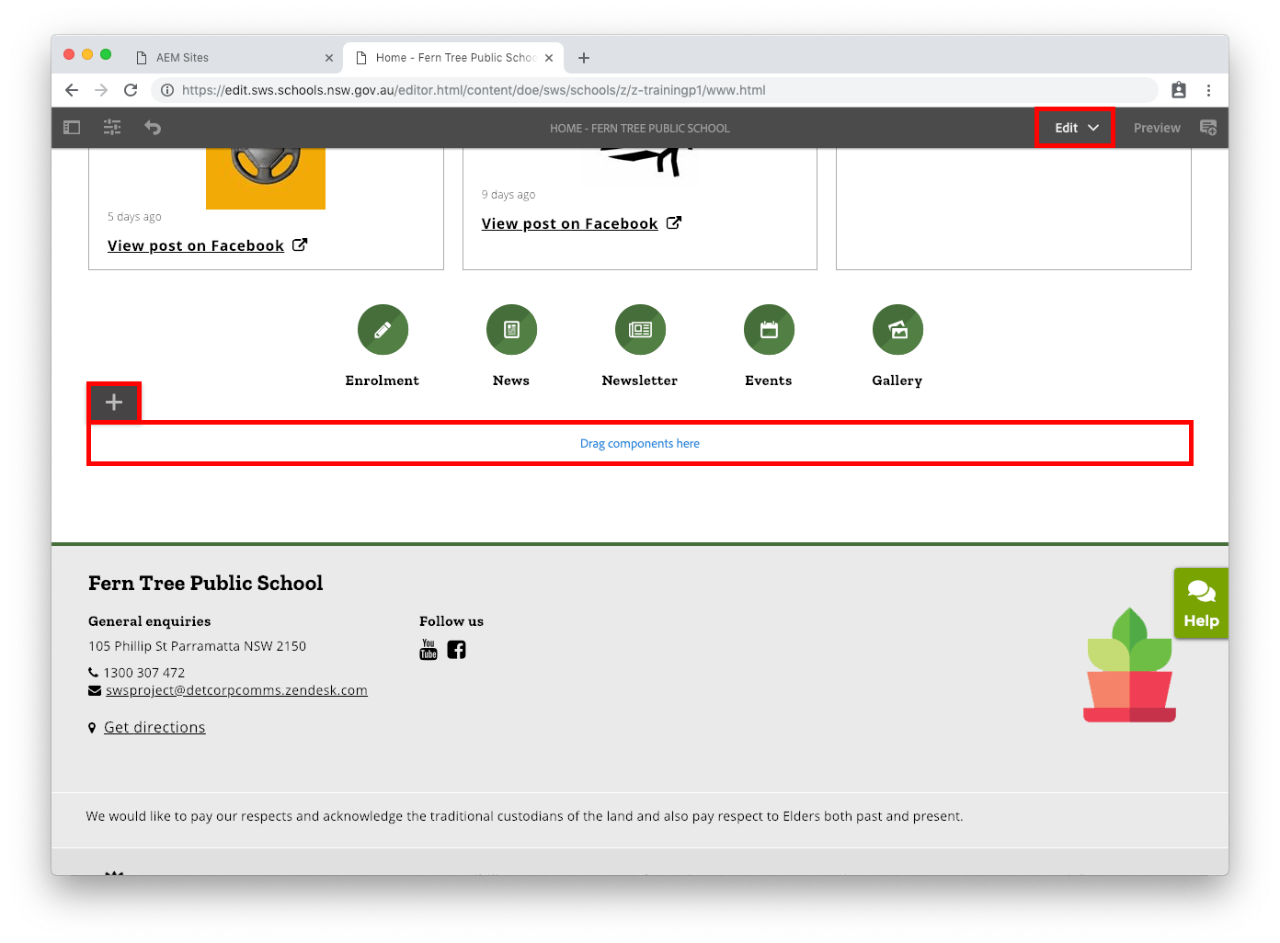The image size is (1280, 943).
Task: Open the Get directions link
Action: pyautogui.click(x=155, y=727)
